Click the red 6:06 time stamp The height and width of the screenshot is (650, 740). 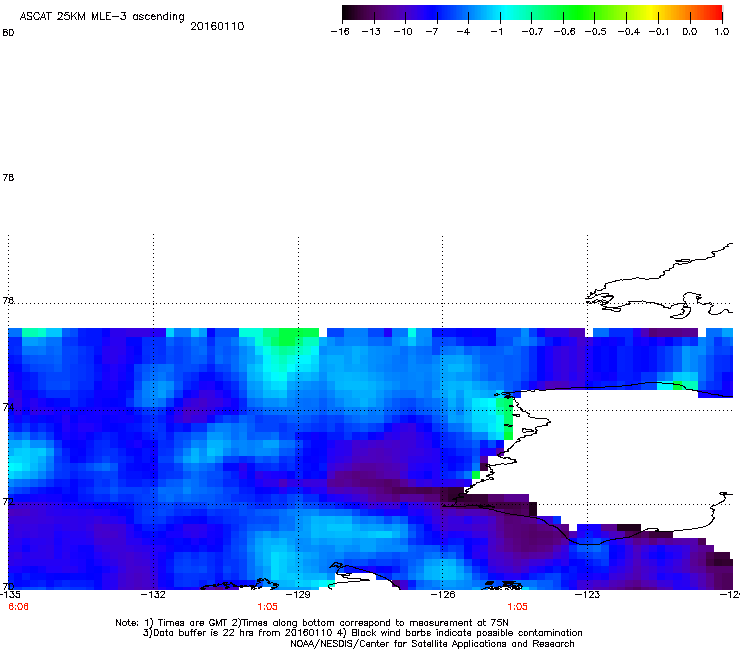tap(18, 607)
